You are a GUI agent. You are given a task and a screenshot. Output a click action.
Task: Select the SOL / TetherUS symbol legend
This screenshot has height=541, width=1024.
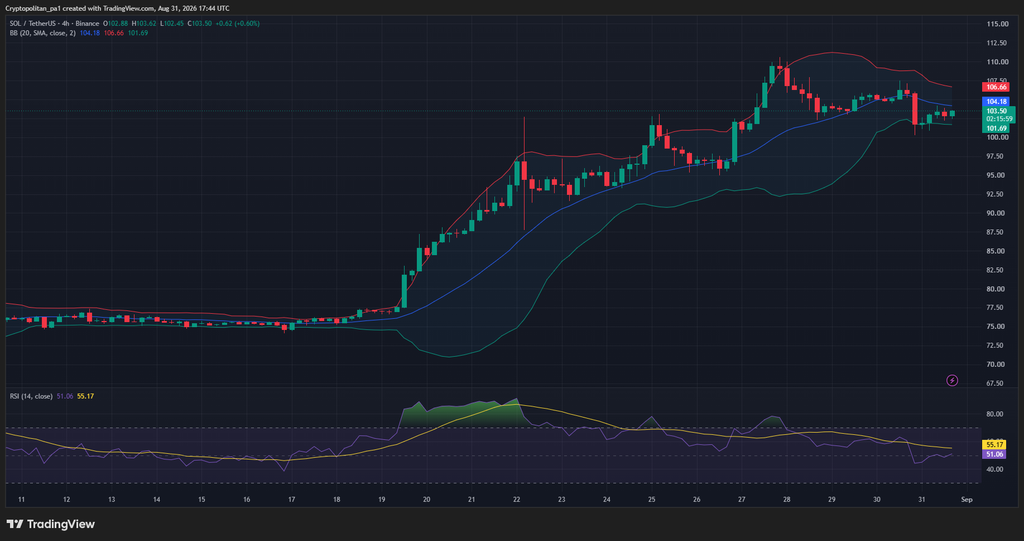pyautogui.click(x=54, y=24)
